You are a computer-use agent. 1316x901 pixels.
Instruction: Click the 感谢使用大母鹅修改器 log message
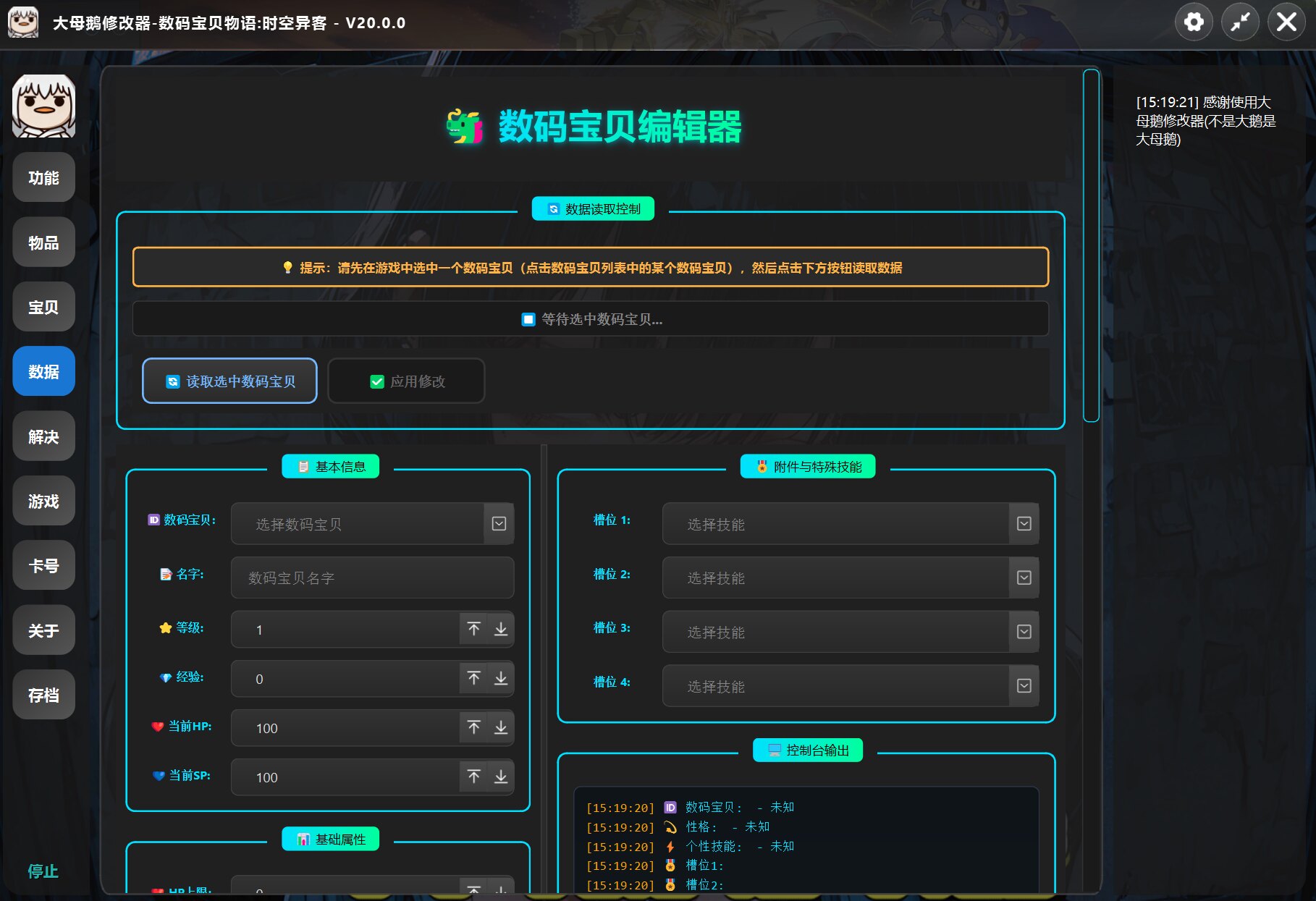[x=1206, y=120]
